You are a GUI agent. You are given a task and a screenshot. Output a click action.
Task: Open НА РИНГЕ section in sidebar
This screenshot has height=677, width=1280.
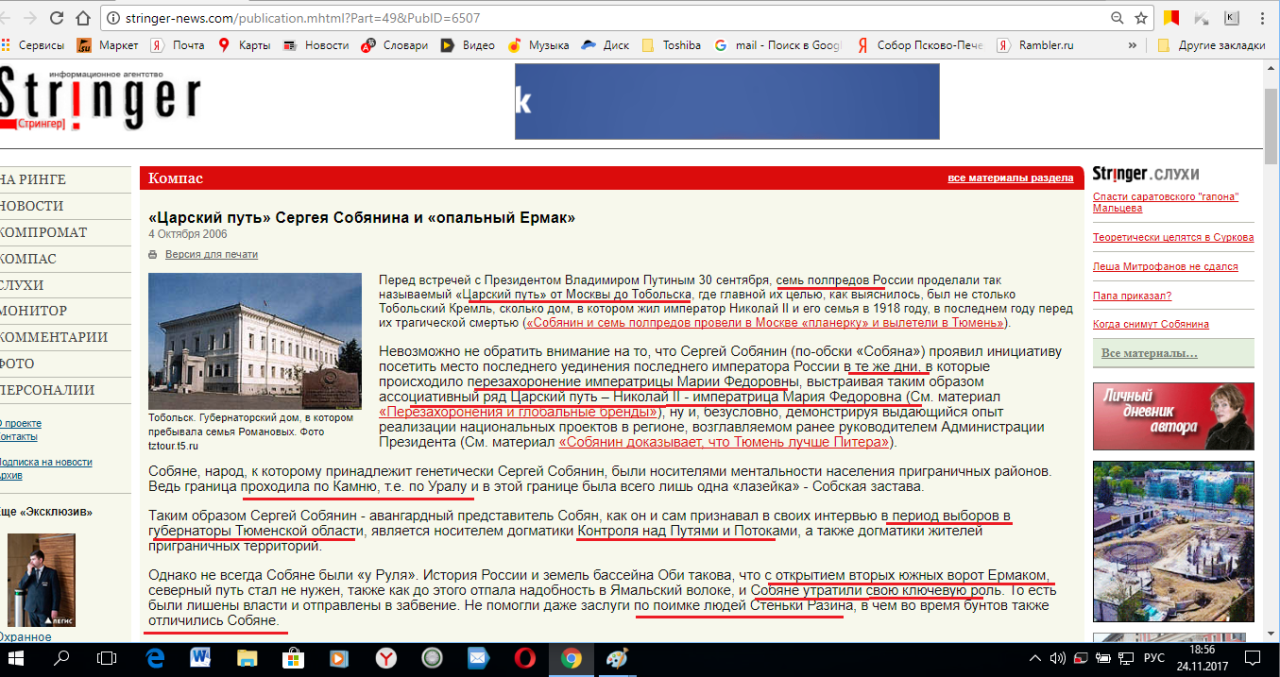click(34, 180)
